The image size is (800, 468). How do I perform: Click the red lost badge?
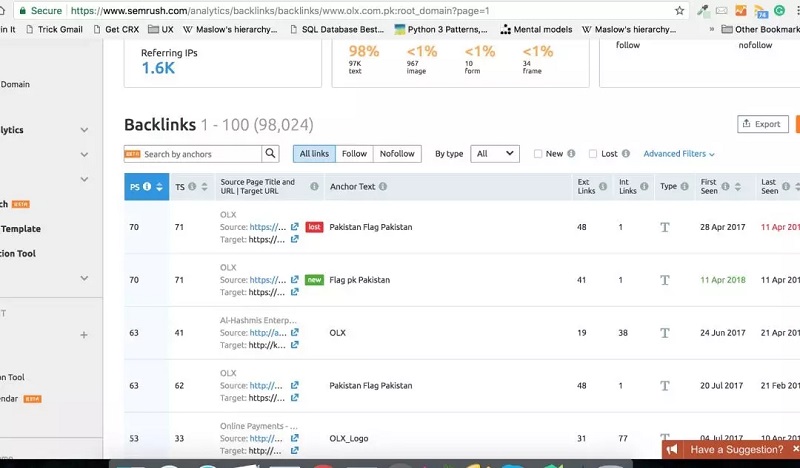[314, 227]
